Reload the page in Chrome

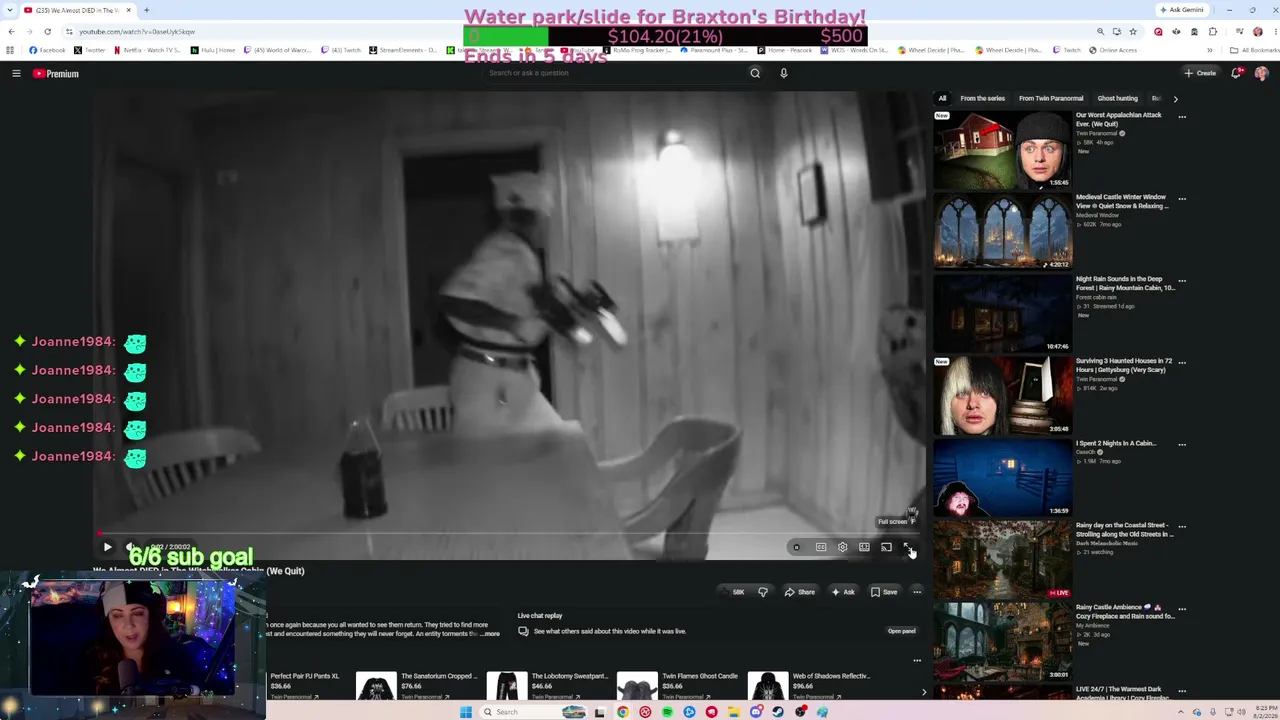click(x=47, y=32)
